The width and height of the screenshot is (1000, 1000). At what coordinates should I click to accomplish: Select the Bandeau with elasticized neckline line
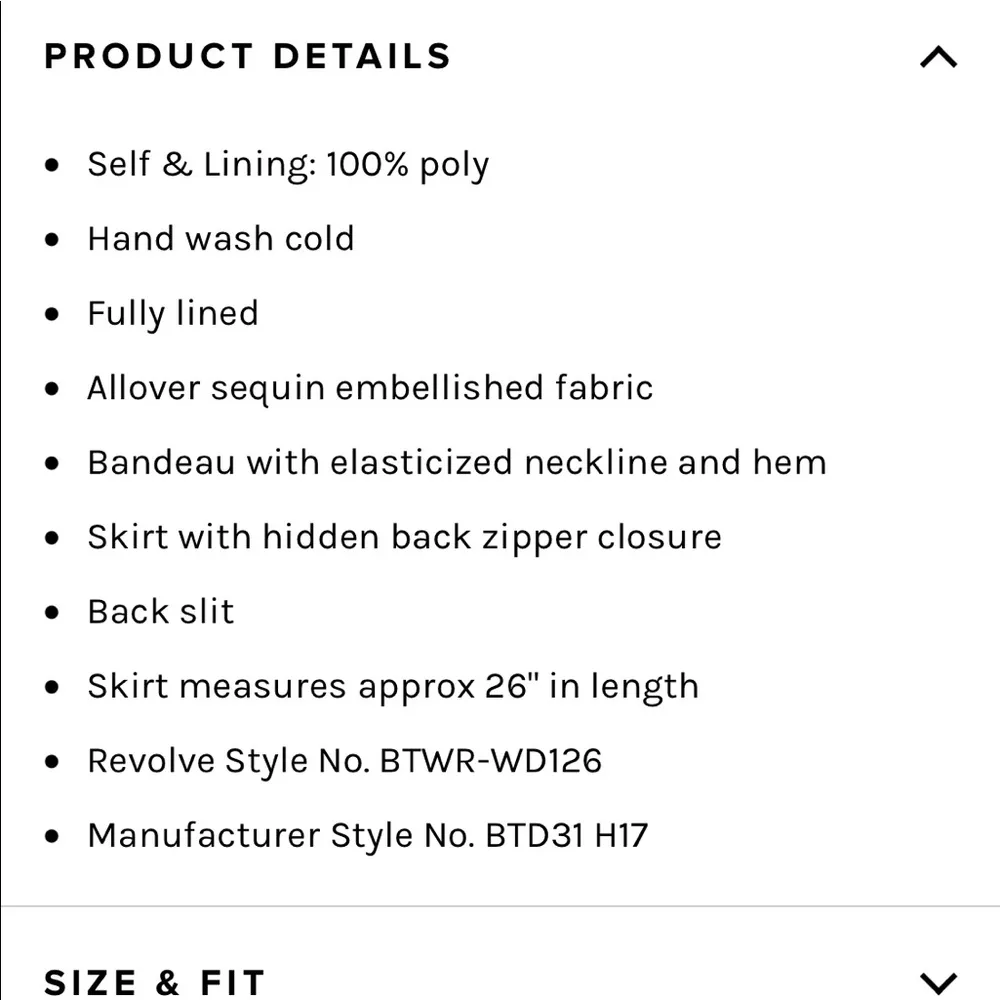(456, 463)
